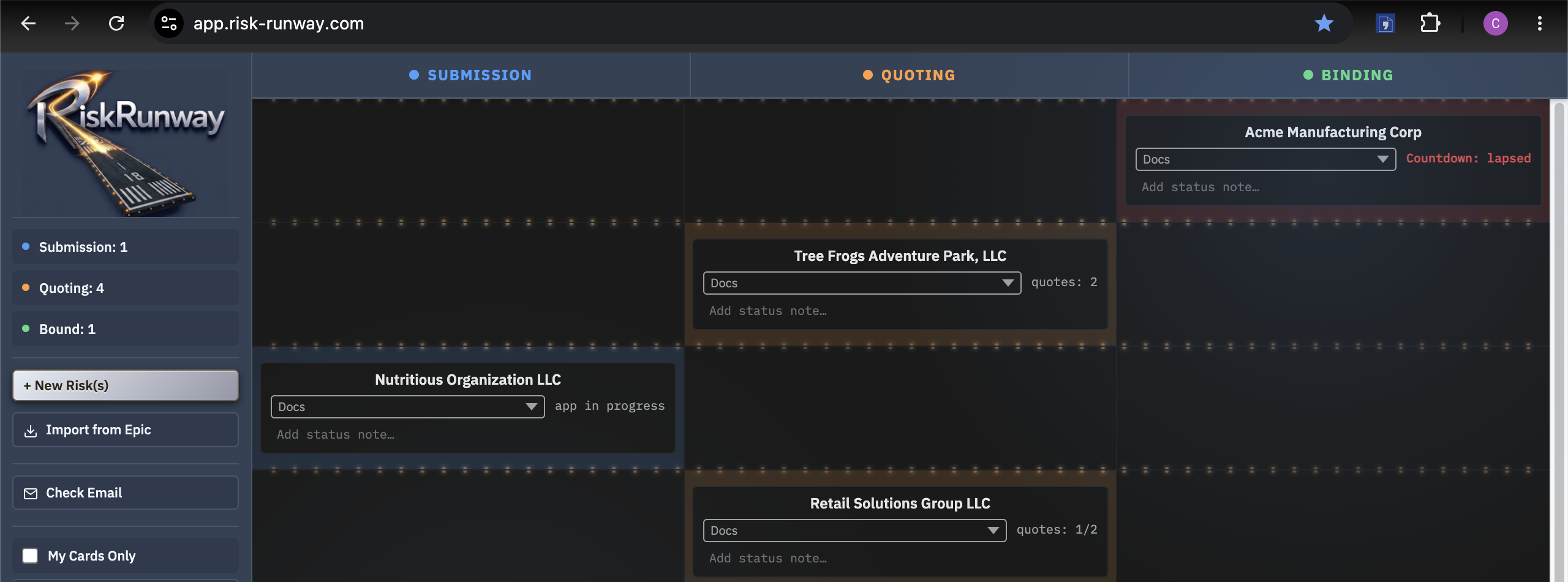Viewport: 1568px width, 582px height.
Task: Open the Docs dropdown for Acme Manufacturing Corp
Action: (1265, 159)
